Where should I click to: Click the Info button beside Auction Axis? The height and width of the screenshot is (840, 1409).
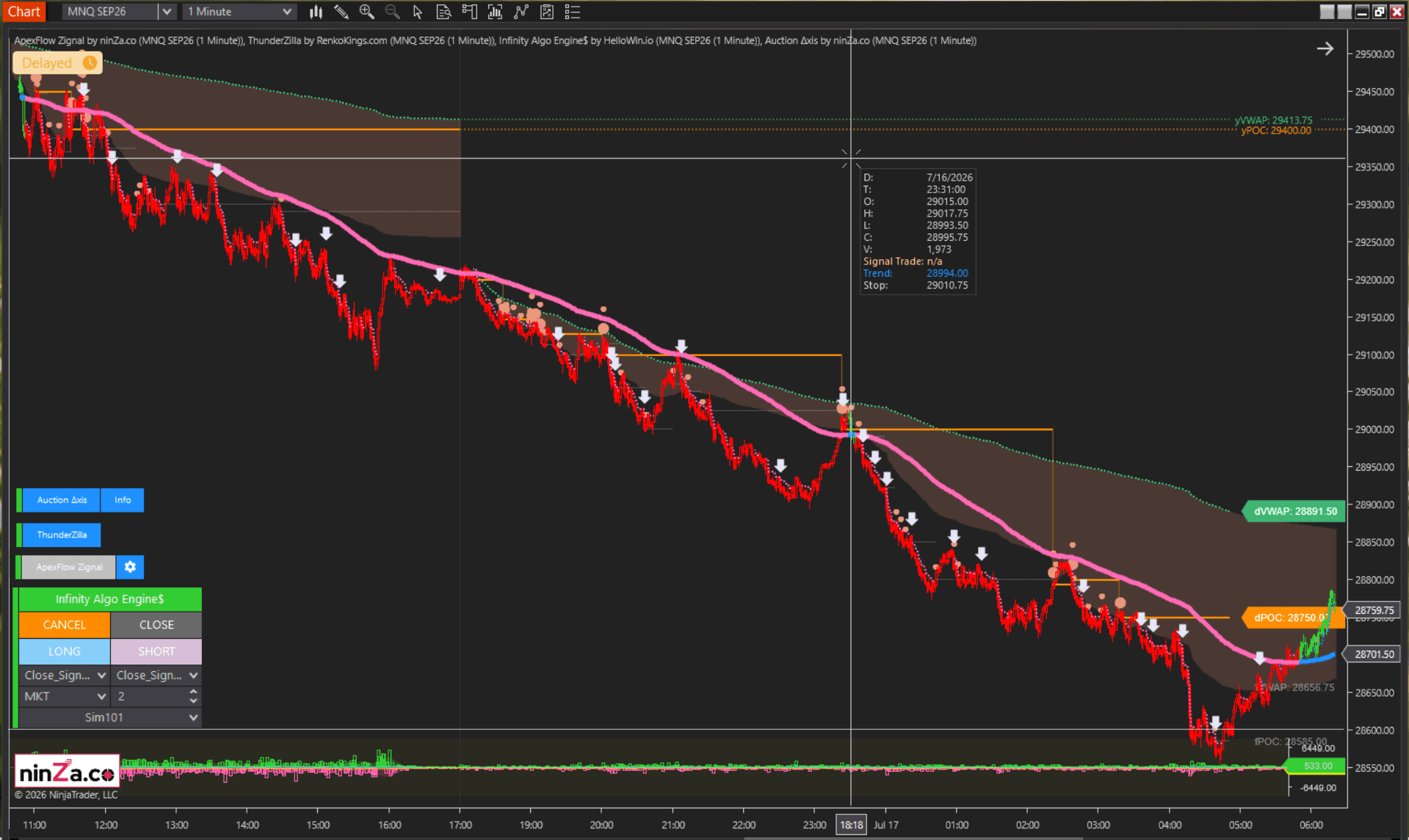click(x=123, y=500)
